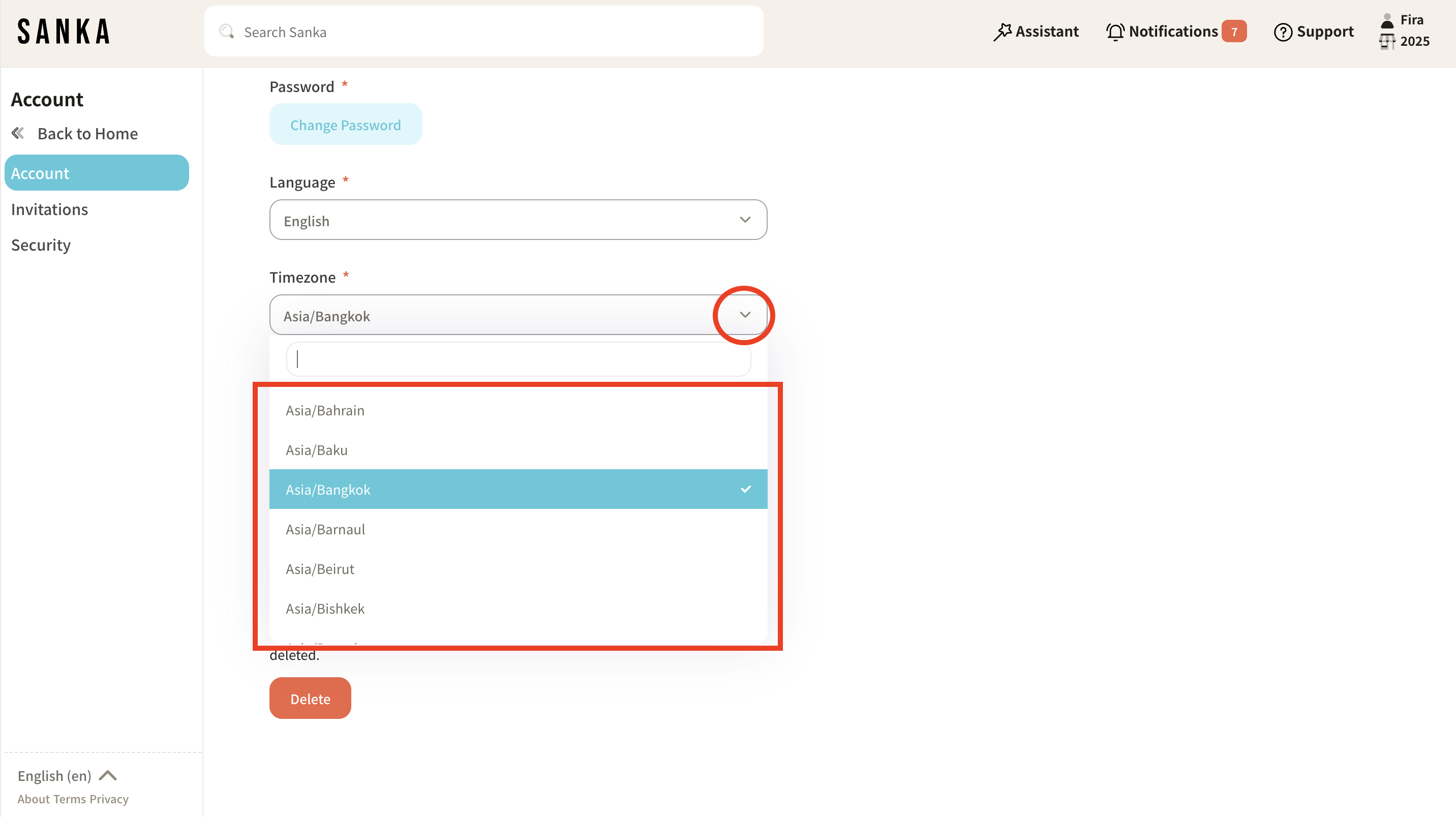Image resolution: width=1456 pixels, height=817 pixels.
Task: Open the Security menu item
Action: coord(41,245)
